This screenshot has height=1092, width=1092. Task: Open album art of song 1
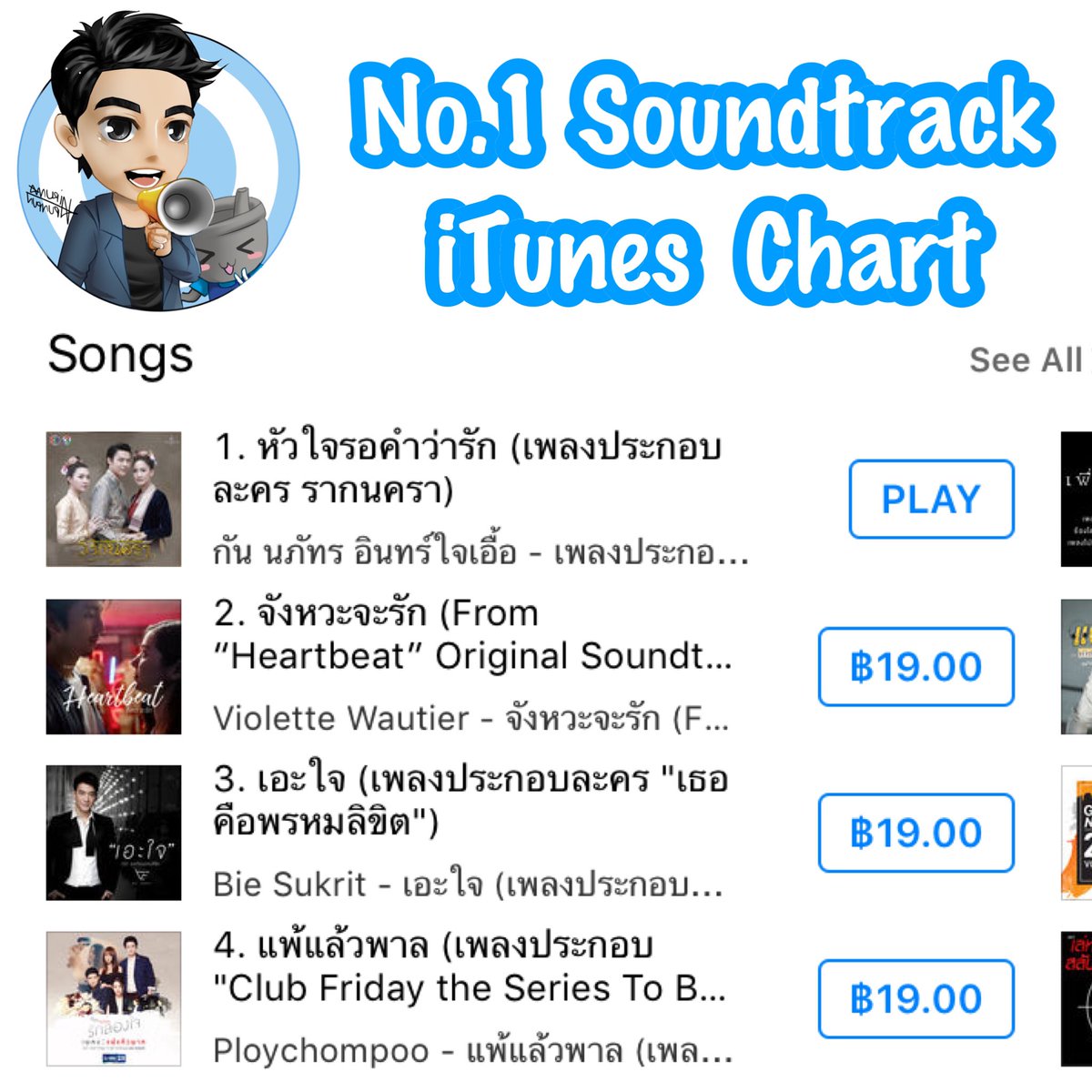(x=114, y=500)
